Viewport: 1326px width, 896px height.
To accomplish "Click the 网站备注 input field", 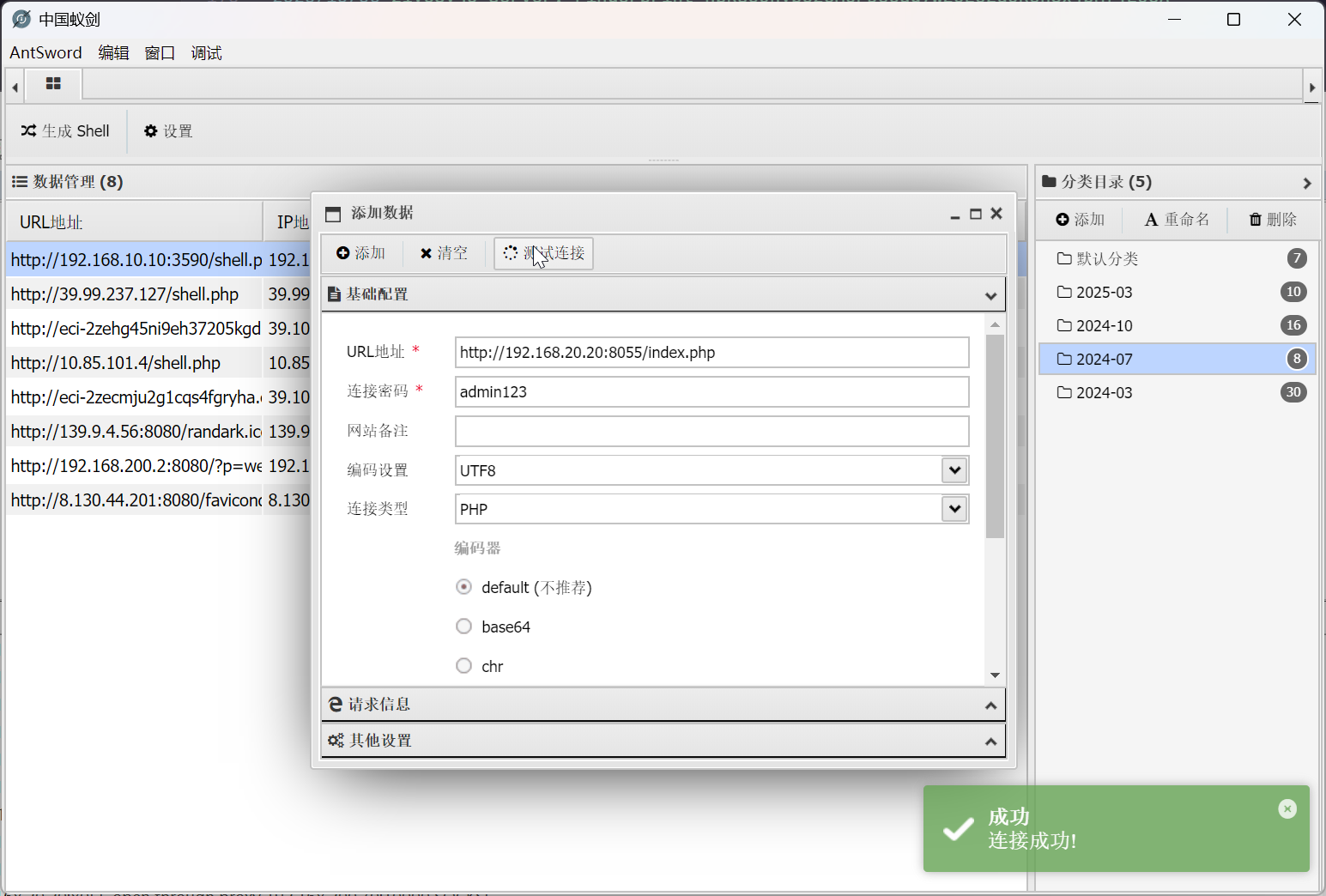I will click(x=711, y=431).
